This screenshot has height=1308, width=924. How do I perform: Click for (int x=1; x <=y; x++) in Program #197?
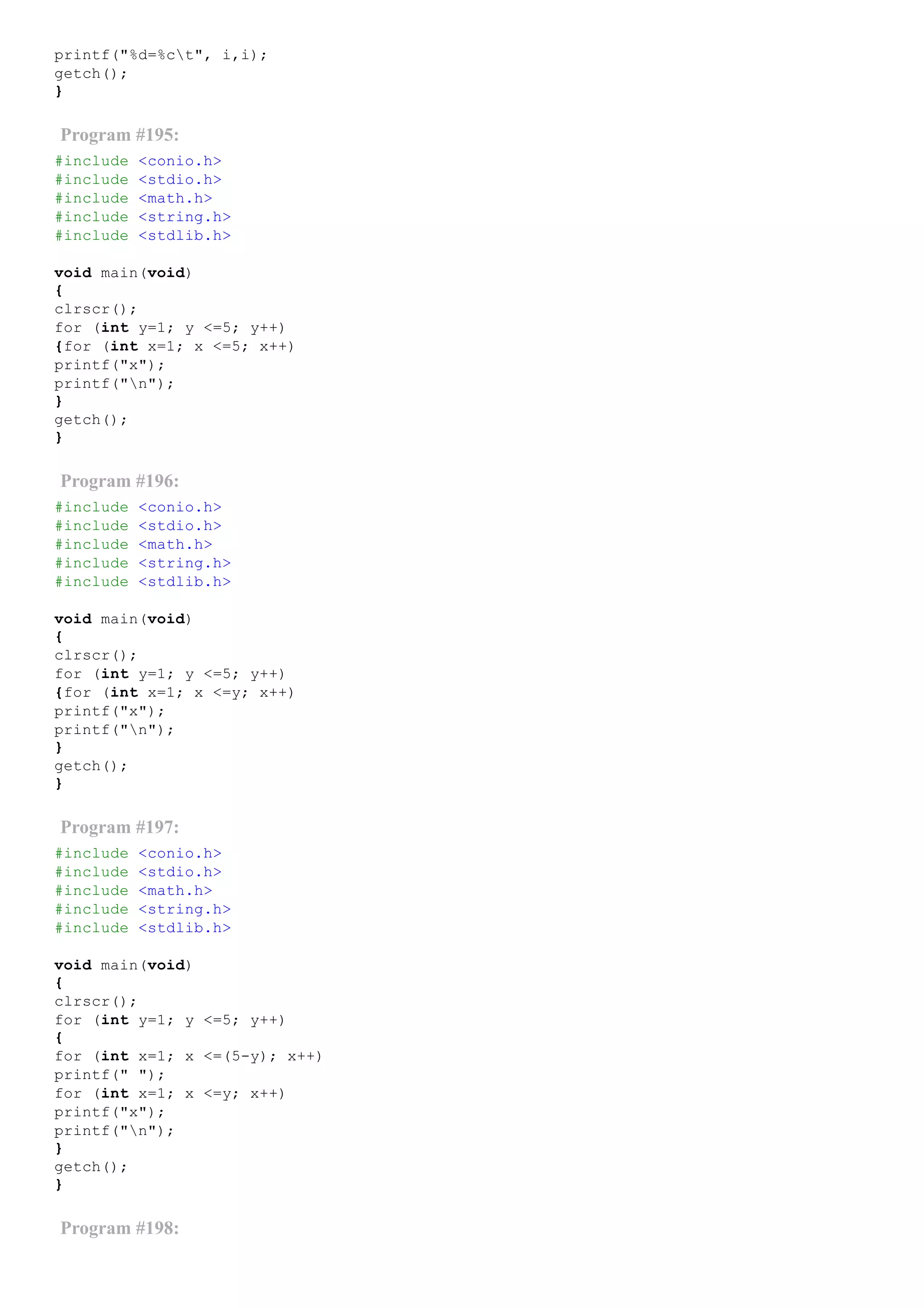pos(170,1094)
